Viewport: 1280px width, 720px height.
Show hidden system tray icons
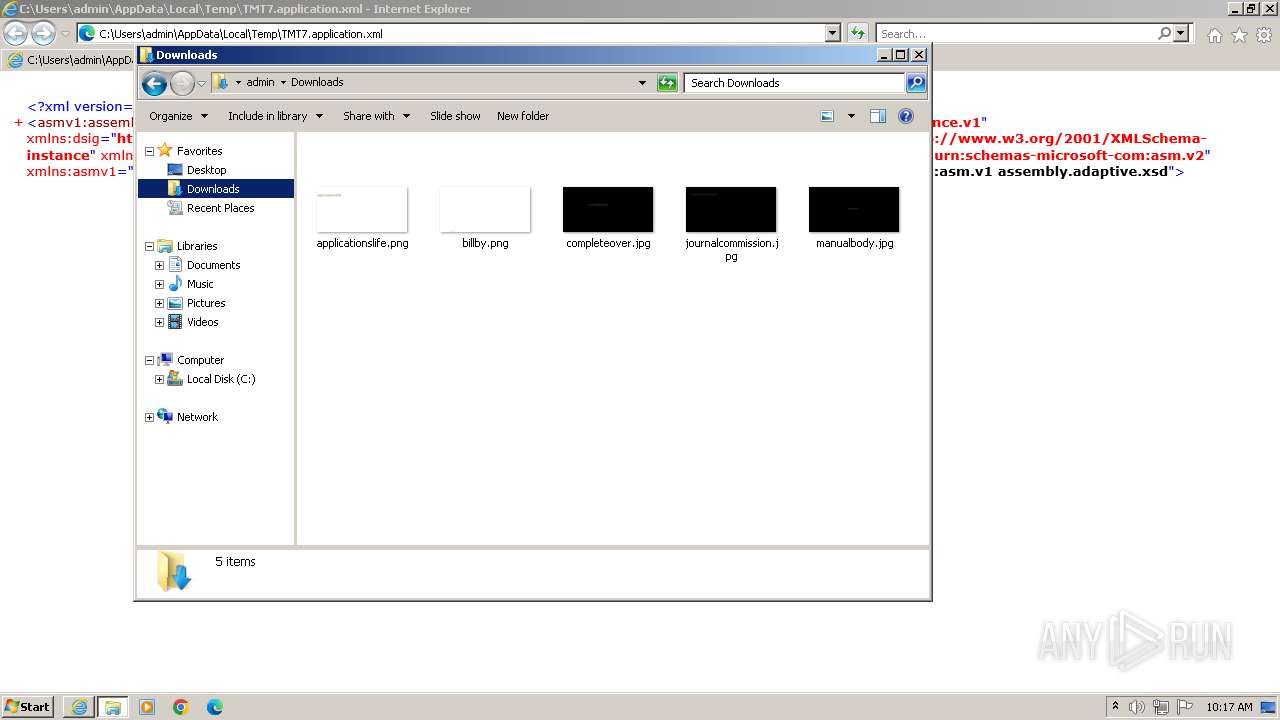pyautogui.click(x=1115, y=707)
